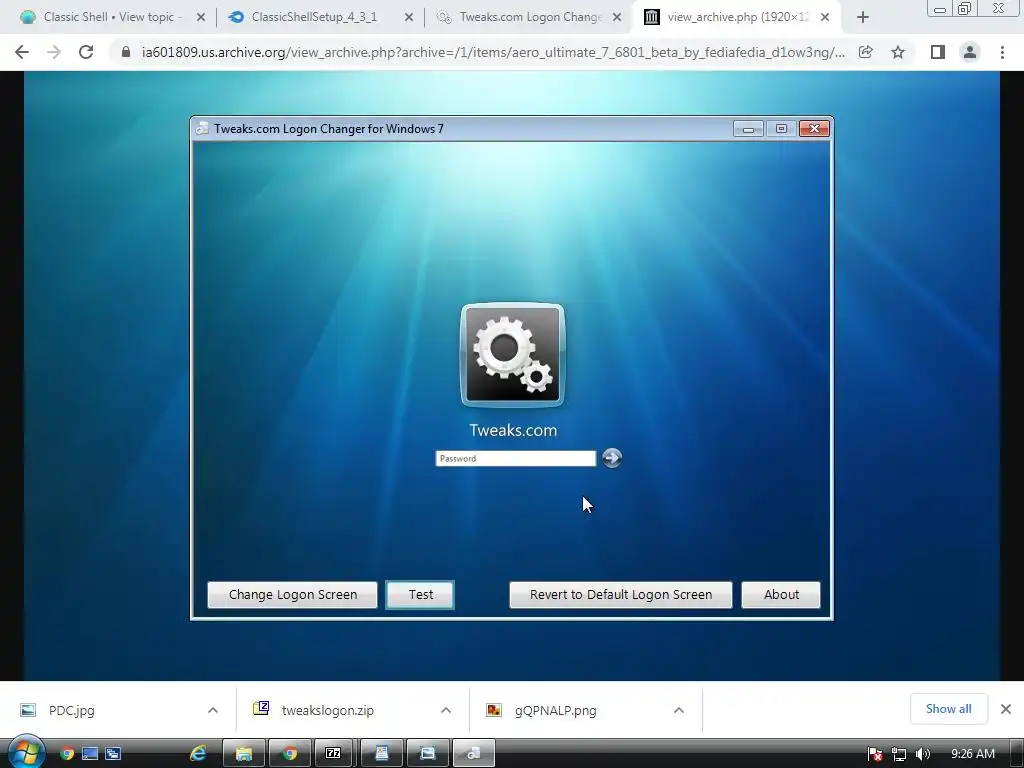This screenshot has width=1024, height=768.
Task: Click Show all downloads
Action: pos(948,709)
